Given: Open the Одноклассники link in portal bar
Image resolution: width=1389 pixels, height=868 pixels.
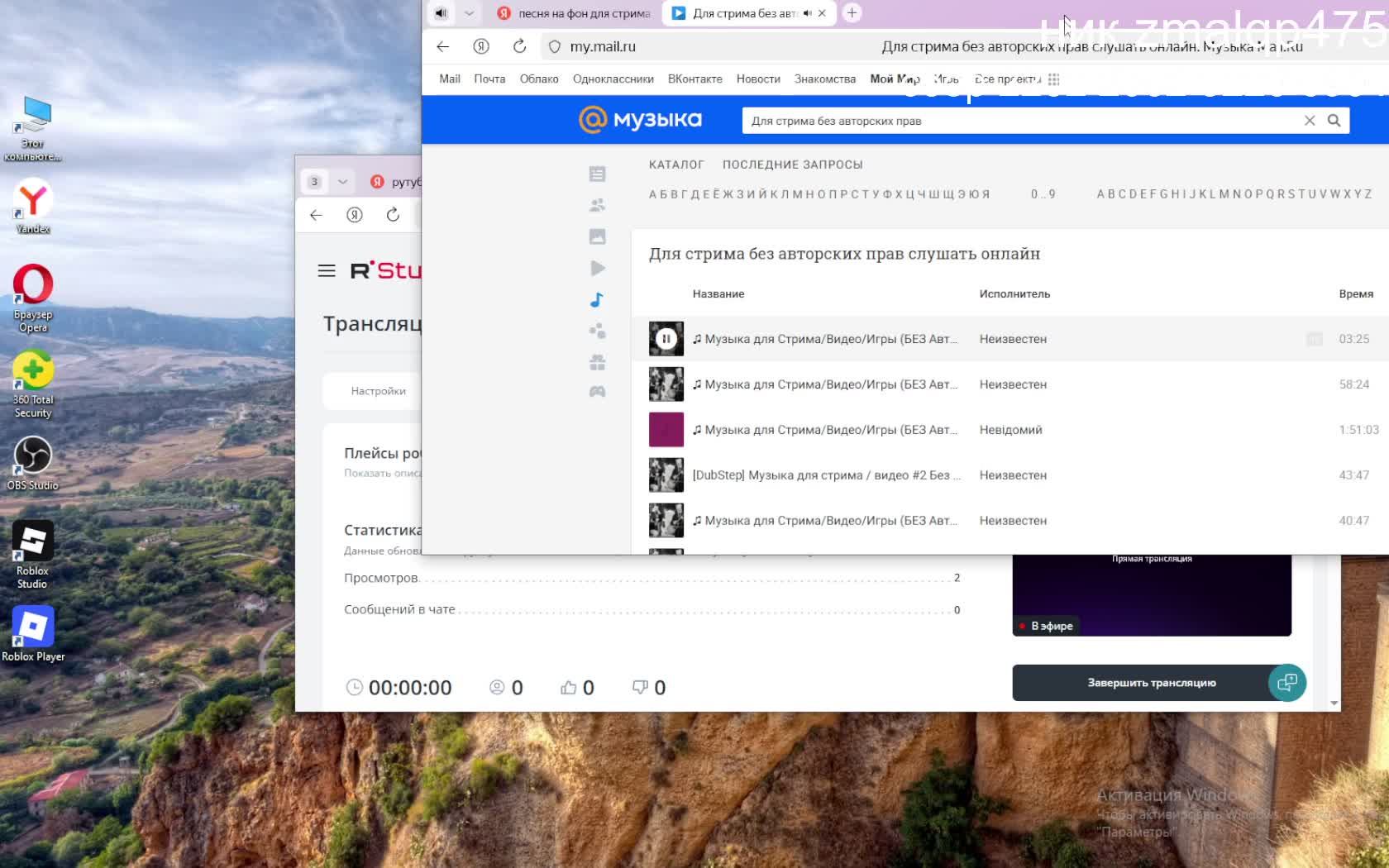Looking at the screenshot, I should [613, 79].
